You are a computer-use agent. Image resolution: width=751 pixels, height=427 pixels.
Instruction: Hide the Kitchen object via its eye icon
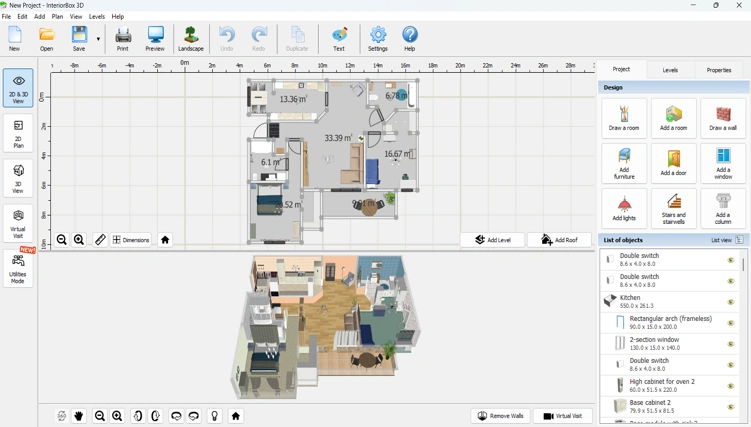(x=731, y=302)
